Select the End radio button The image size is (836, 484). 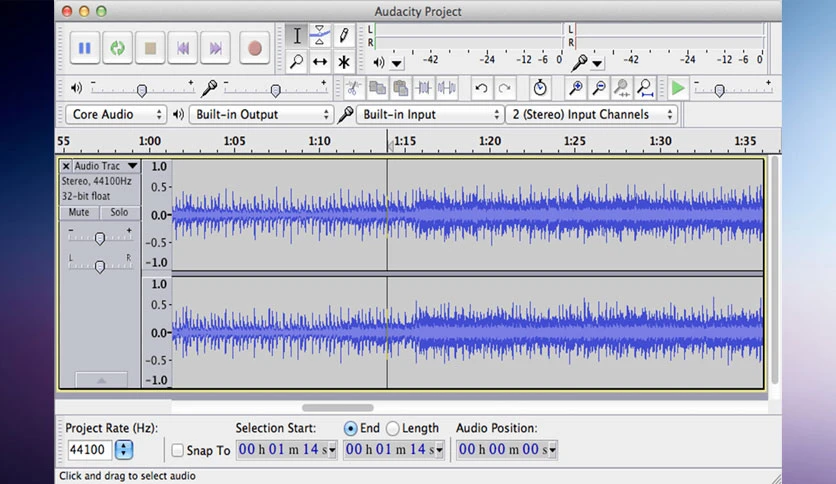tap(350, 428)
